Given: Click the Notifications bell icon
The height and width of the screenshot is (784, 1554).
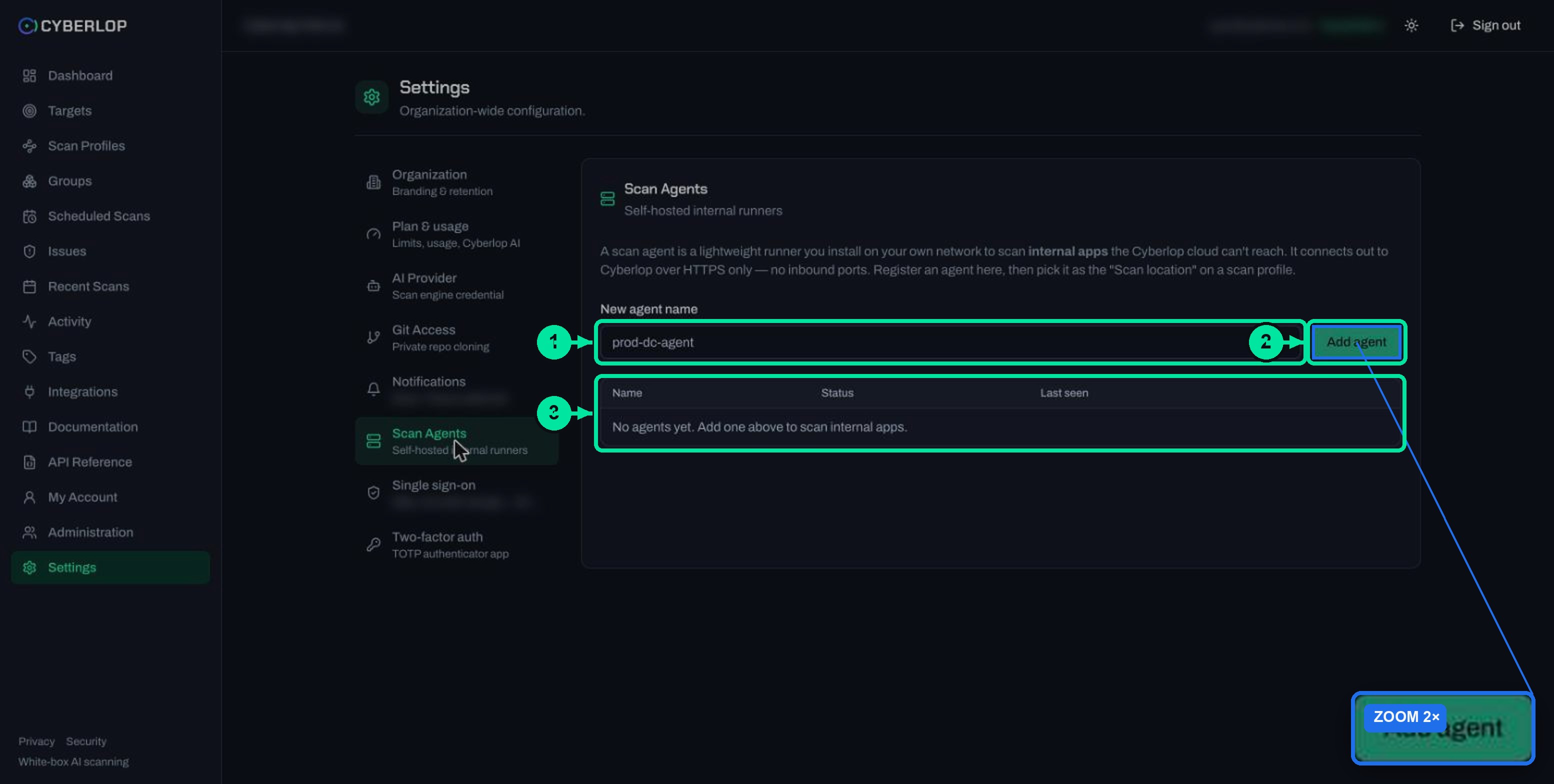Looking at the screenshot, I should 373,389.
